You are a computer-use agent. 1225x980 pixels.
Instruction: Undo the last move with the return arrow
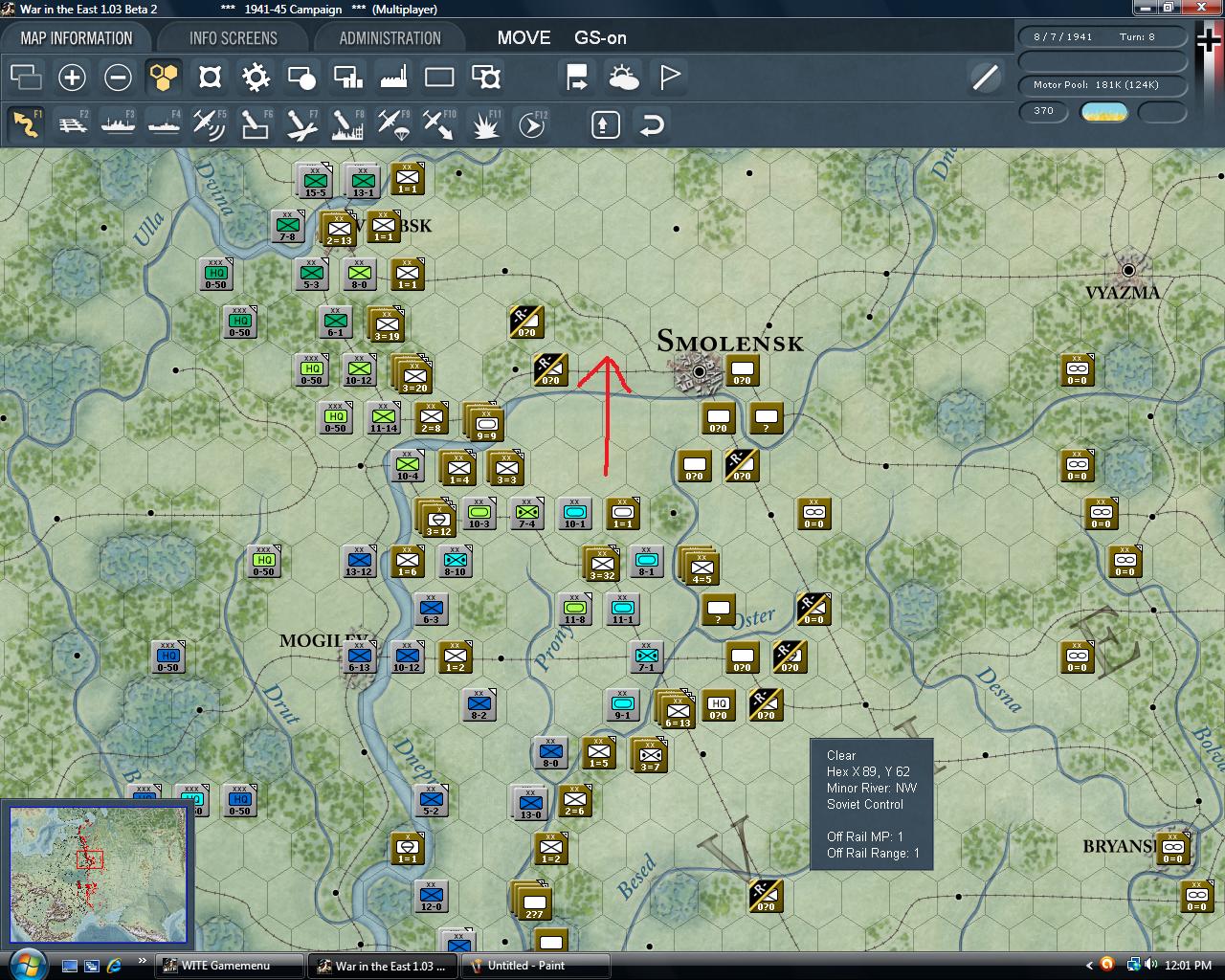652,124
